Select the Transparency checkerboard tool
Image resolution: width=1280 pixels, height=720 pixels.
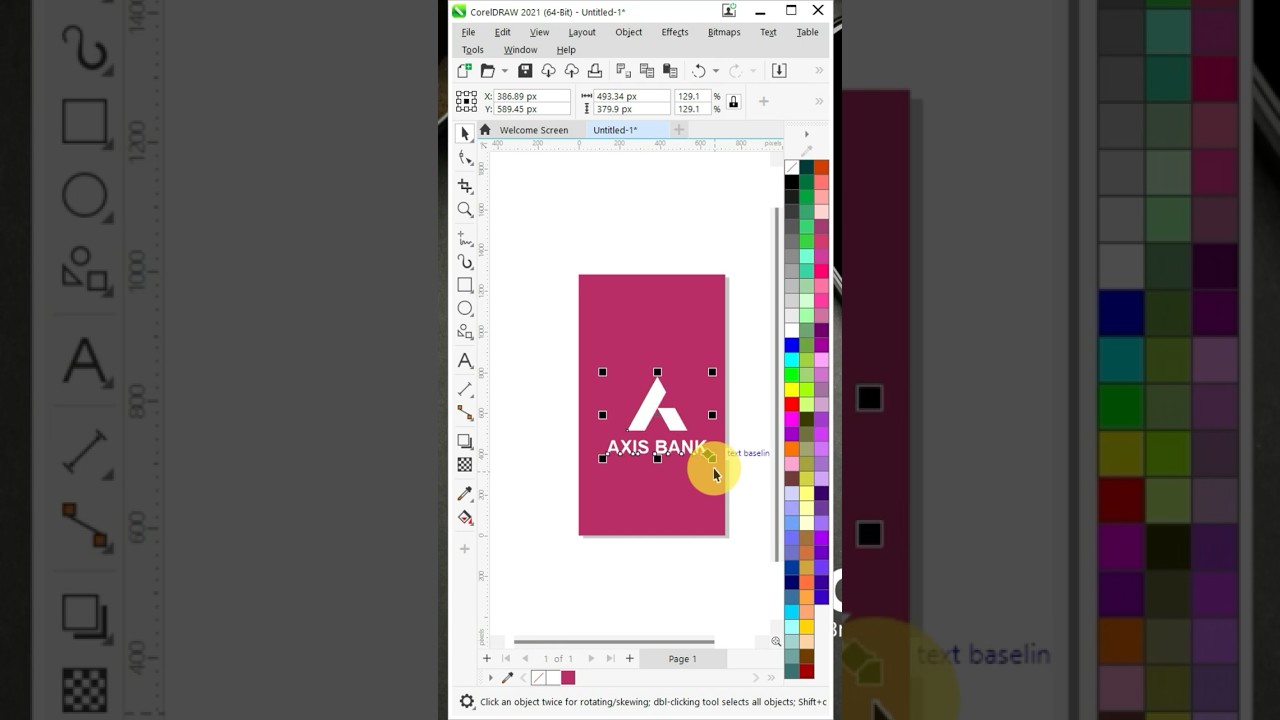pyautogui.click(x=465, y=465)
